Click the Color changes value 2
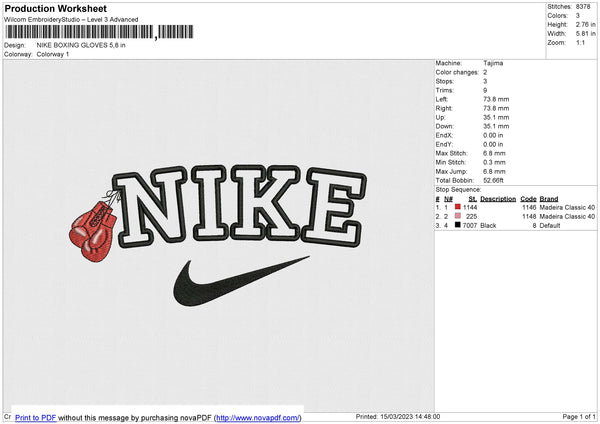 tap(485, 72)
